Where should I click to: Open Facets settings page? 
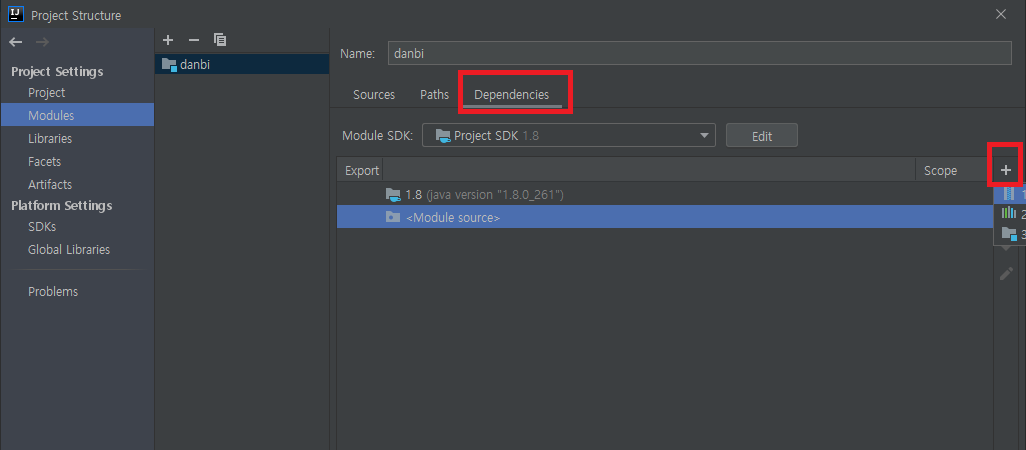point(44,162)
